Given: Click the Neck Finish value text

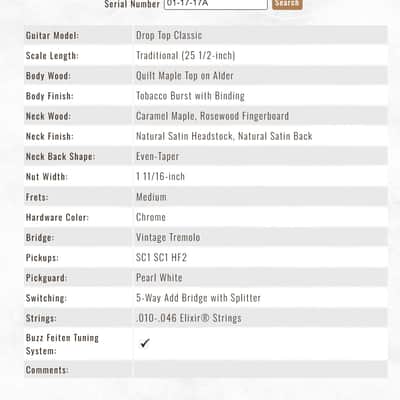Looking at the screenshot, I should [x=224, y=136].
